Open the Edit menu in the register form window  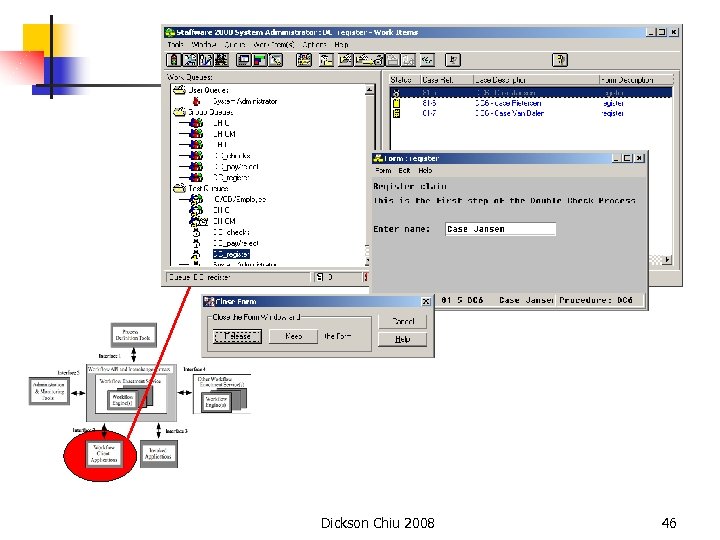point(404,170)
